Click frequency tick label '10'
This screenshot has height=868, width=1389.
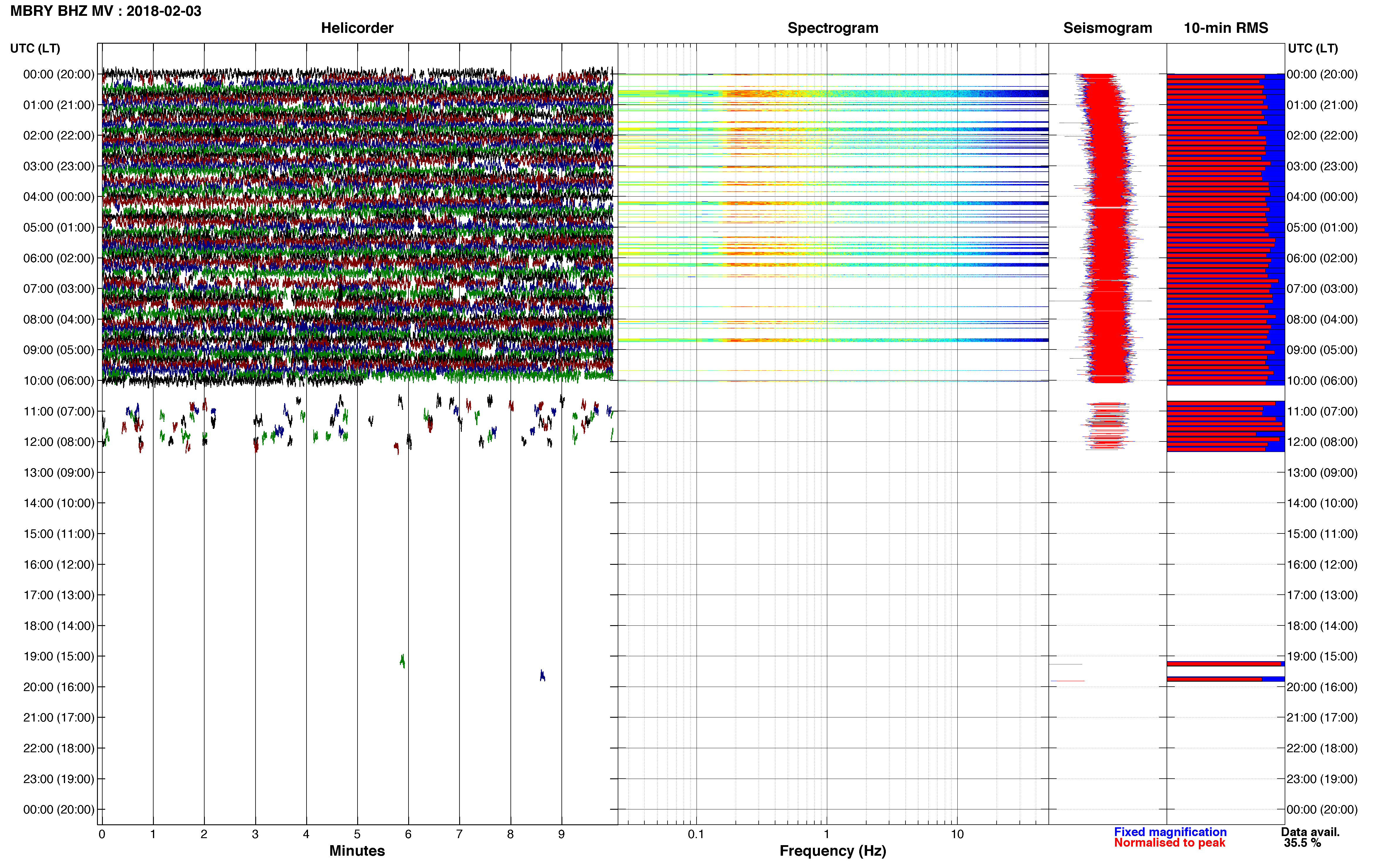957,834
